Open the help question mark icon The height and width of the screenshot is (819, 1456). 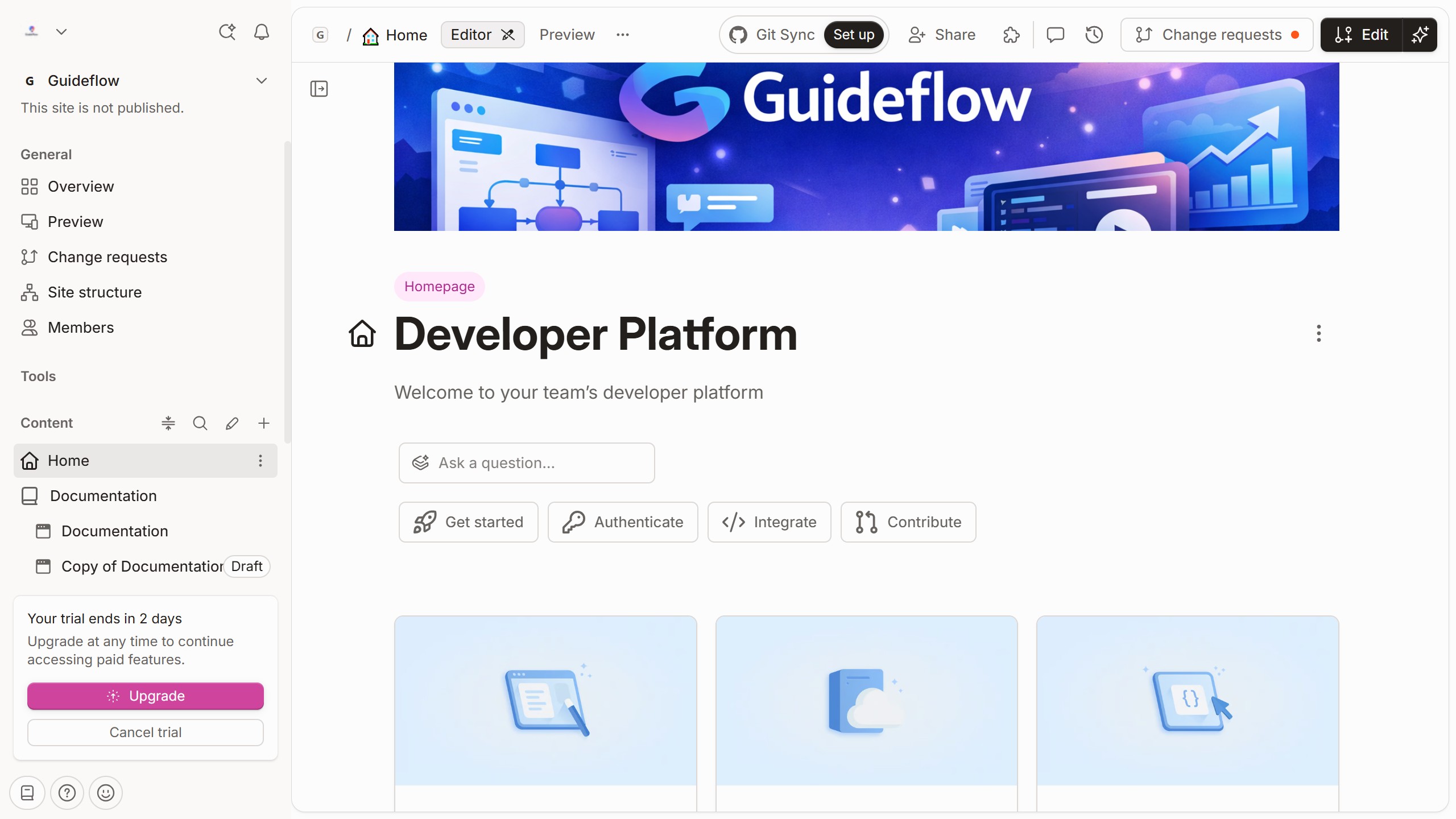coord(67,793)
